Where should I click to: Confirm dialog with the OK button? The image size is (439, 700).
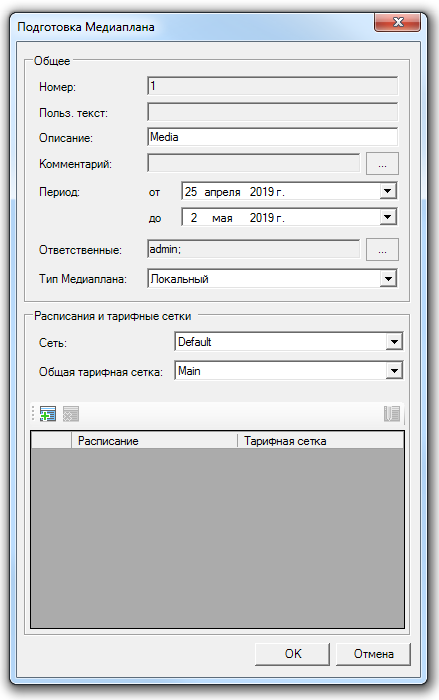(x=293, y=654)
